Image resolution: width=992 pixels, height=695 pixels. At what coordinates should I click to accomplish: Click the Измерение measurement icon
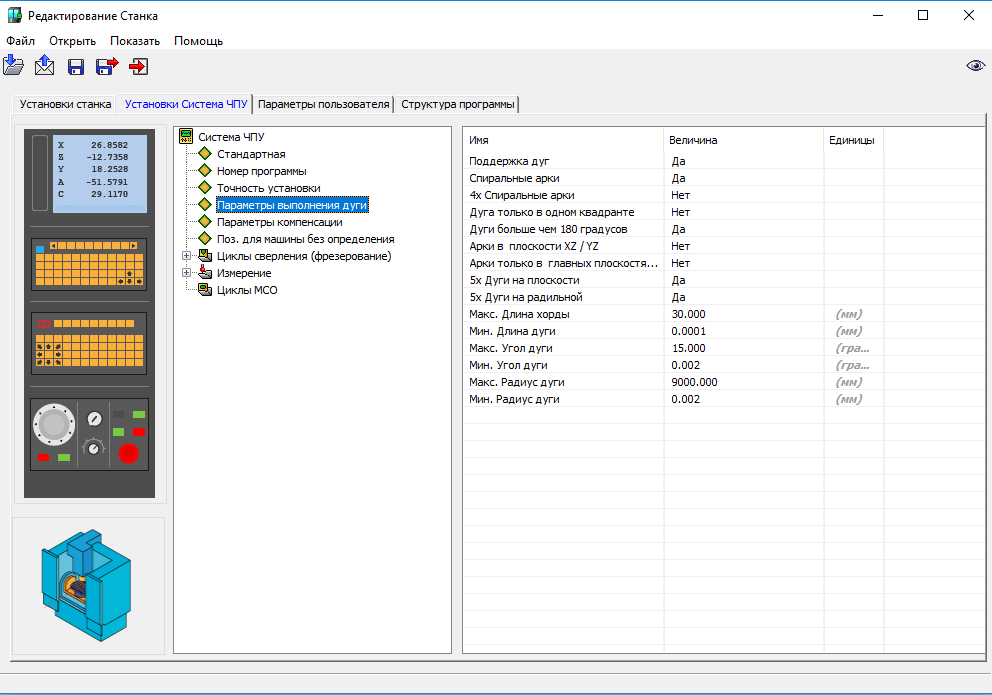(x=205, y=273)
